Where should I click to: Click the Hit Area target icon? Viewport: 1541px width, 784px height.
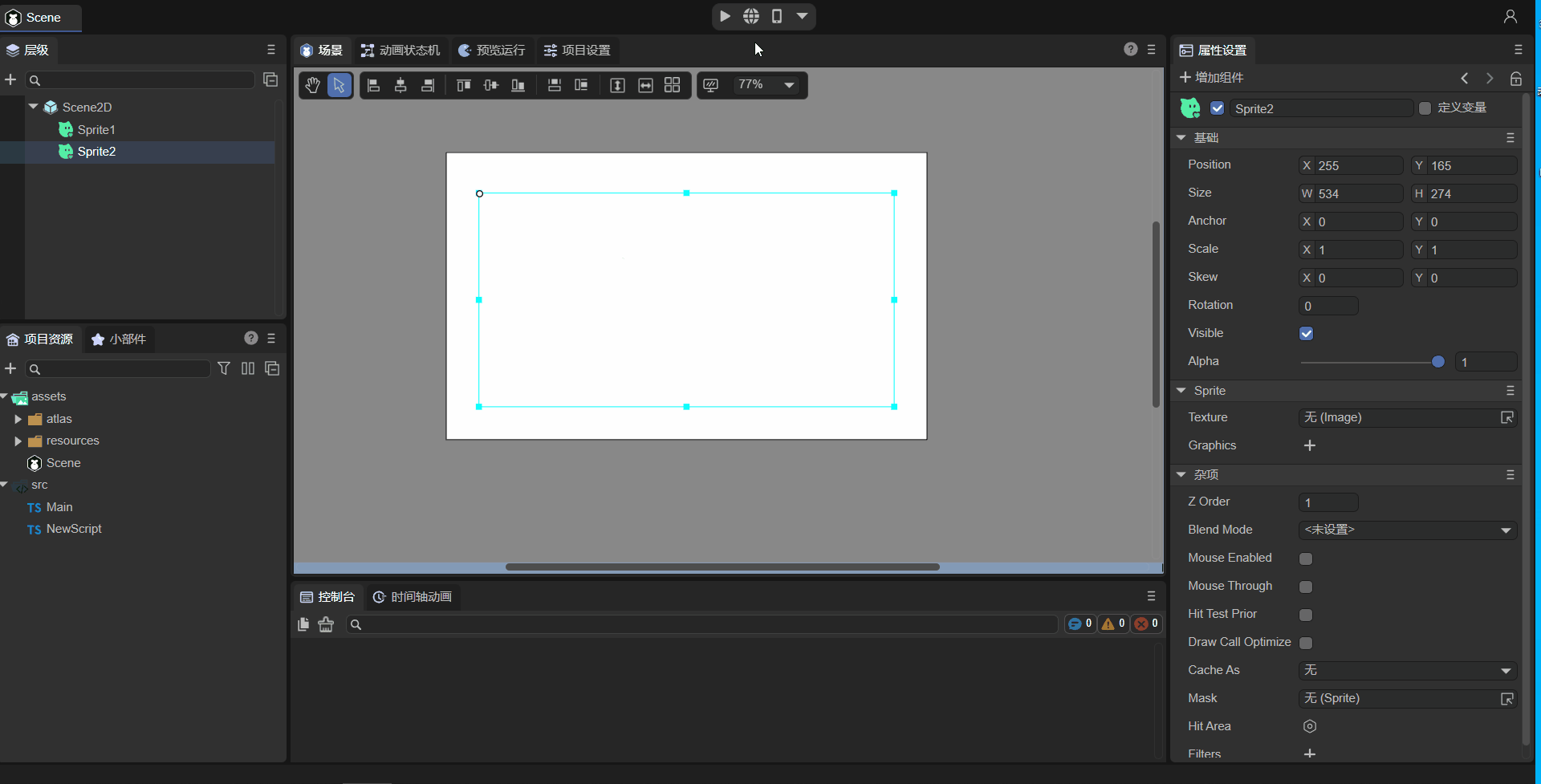click(x=1309, y=726)
